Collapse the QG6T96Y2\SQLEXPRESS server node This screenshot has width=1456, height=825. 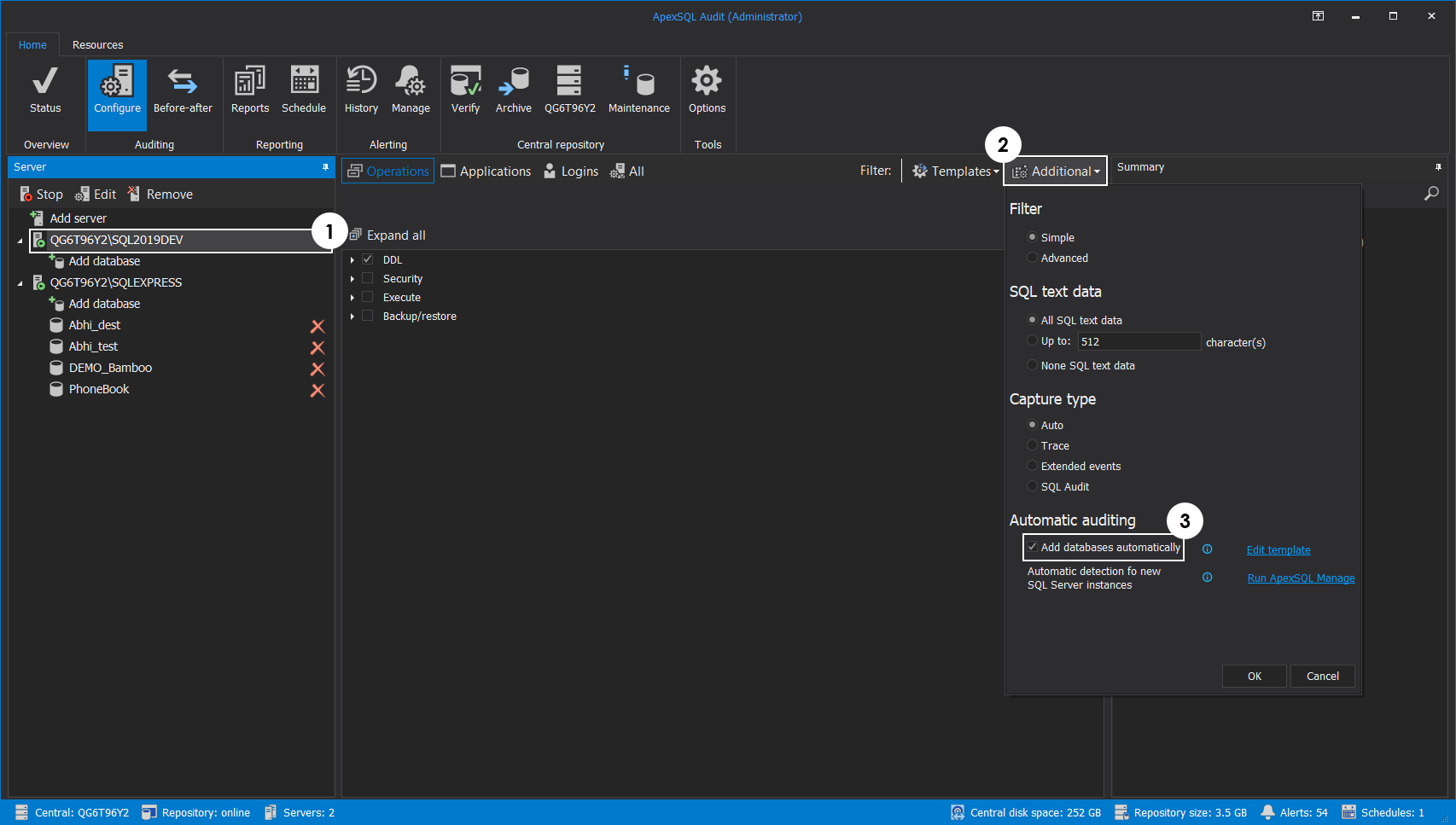20,283
